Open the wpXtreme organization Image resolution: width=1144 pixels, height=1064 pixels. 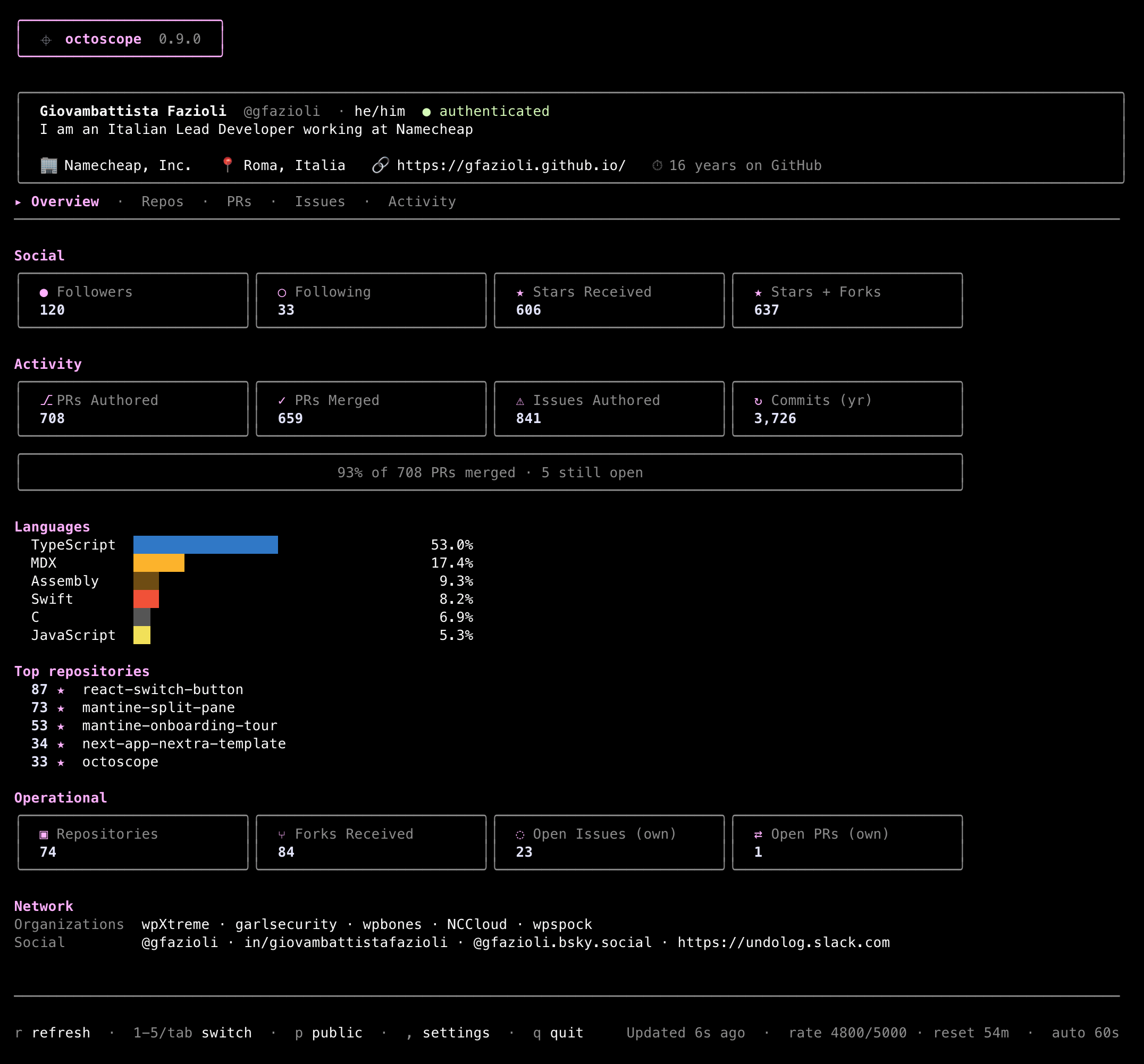pos(175,925)
